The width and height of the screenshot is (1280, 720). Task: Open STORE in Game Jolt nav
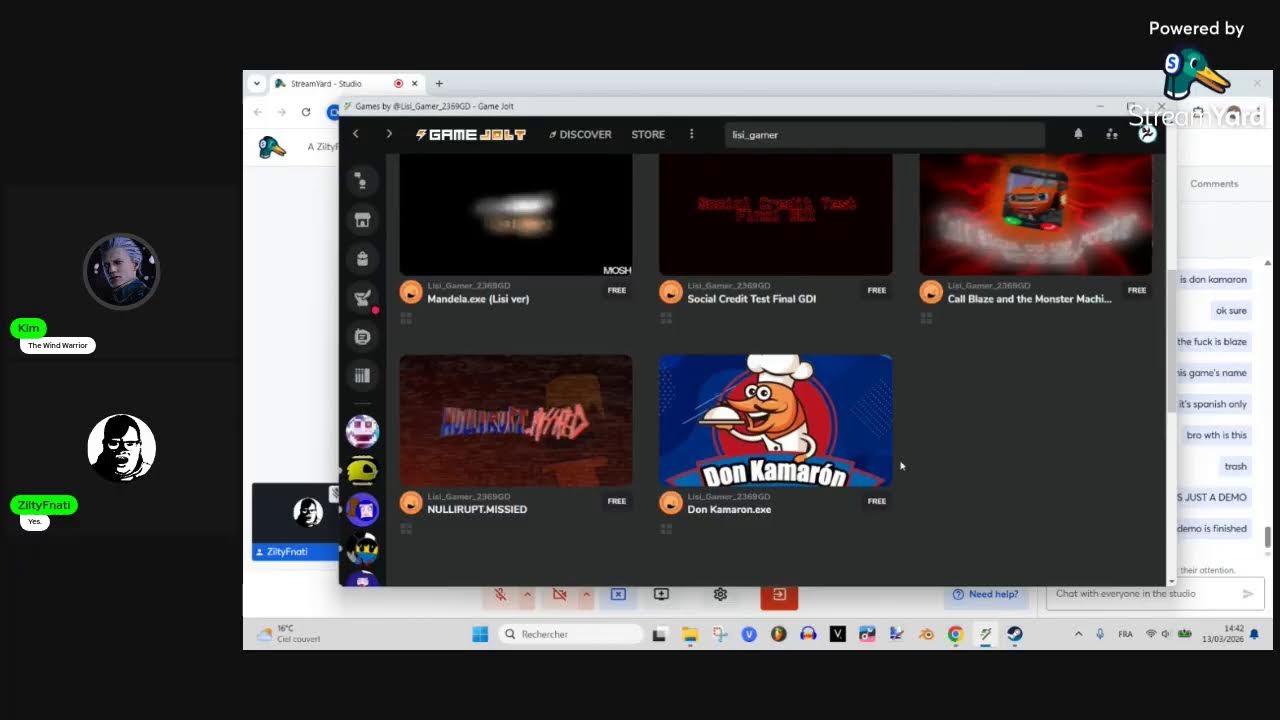pyautogui.click(x=648, y=134)
